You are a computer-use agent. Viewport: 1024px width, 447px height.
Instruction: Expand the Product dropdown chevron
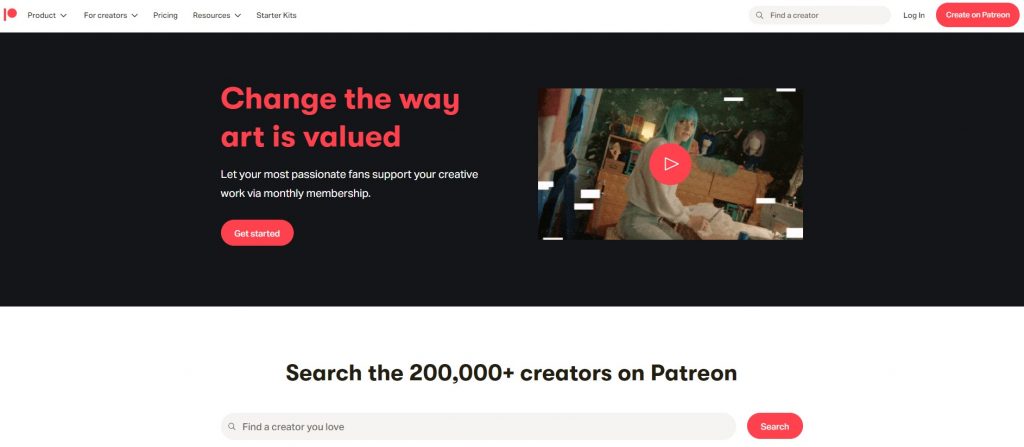click(63, 16)
